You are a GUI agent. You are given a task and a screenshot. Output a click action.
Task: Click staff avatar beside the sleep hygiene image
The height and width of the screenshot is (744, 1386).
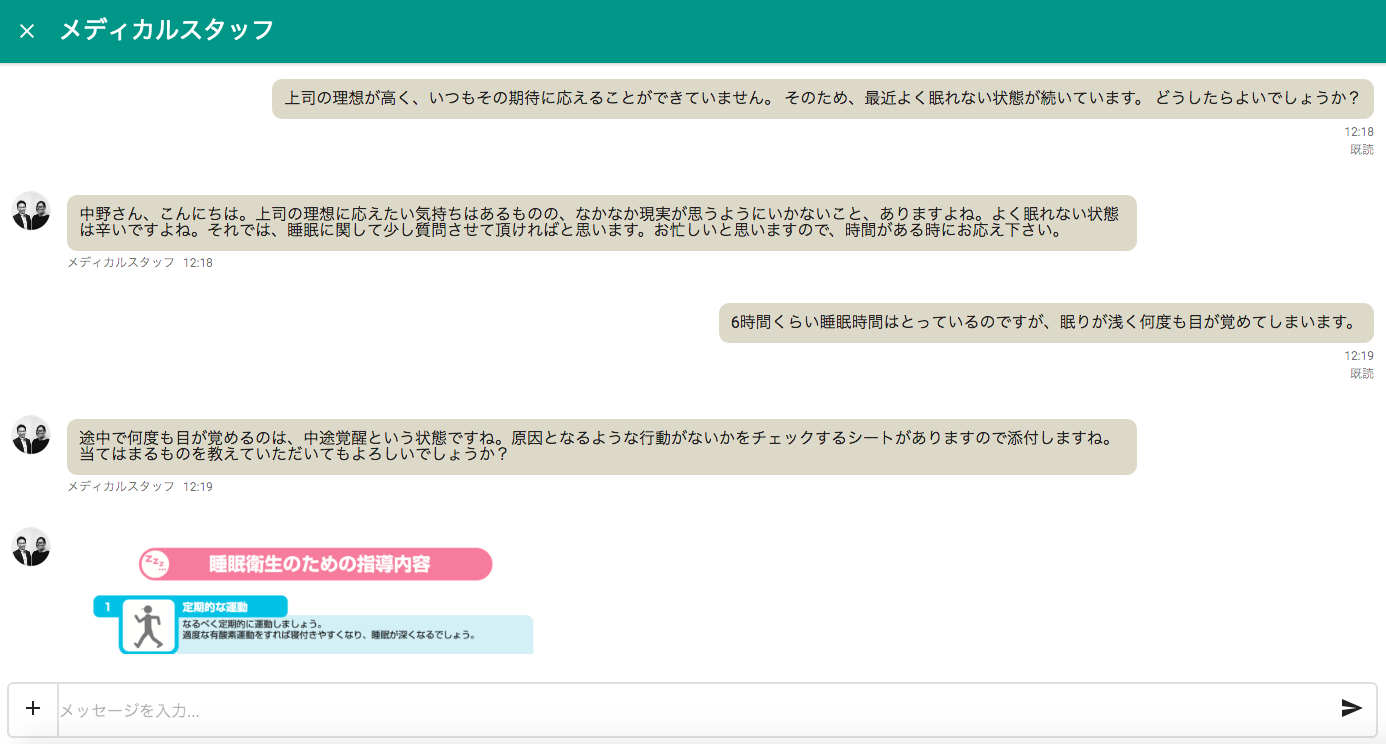point(31,547)
